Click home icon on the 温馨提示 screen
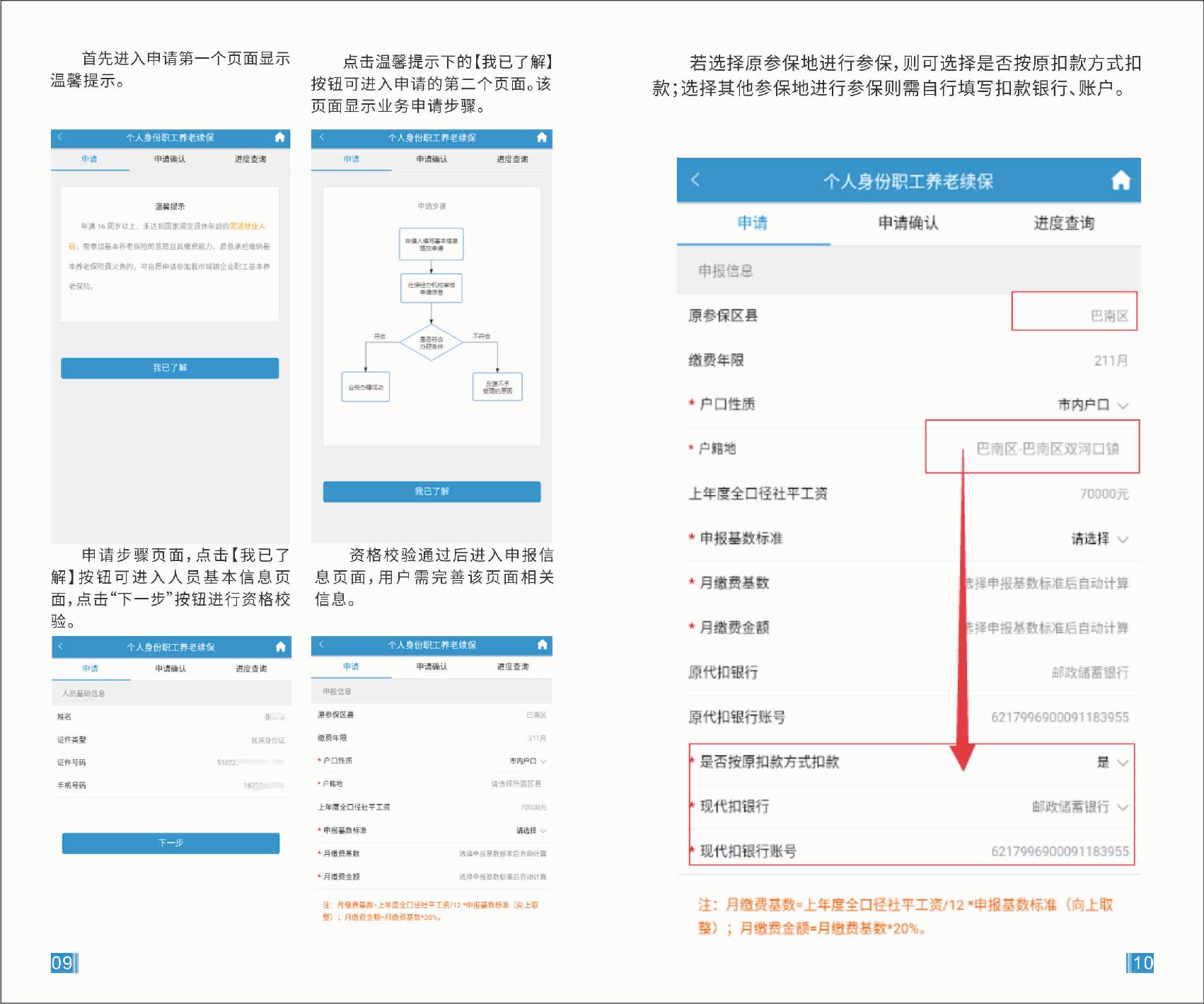 pos(279,137)
